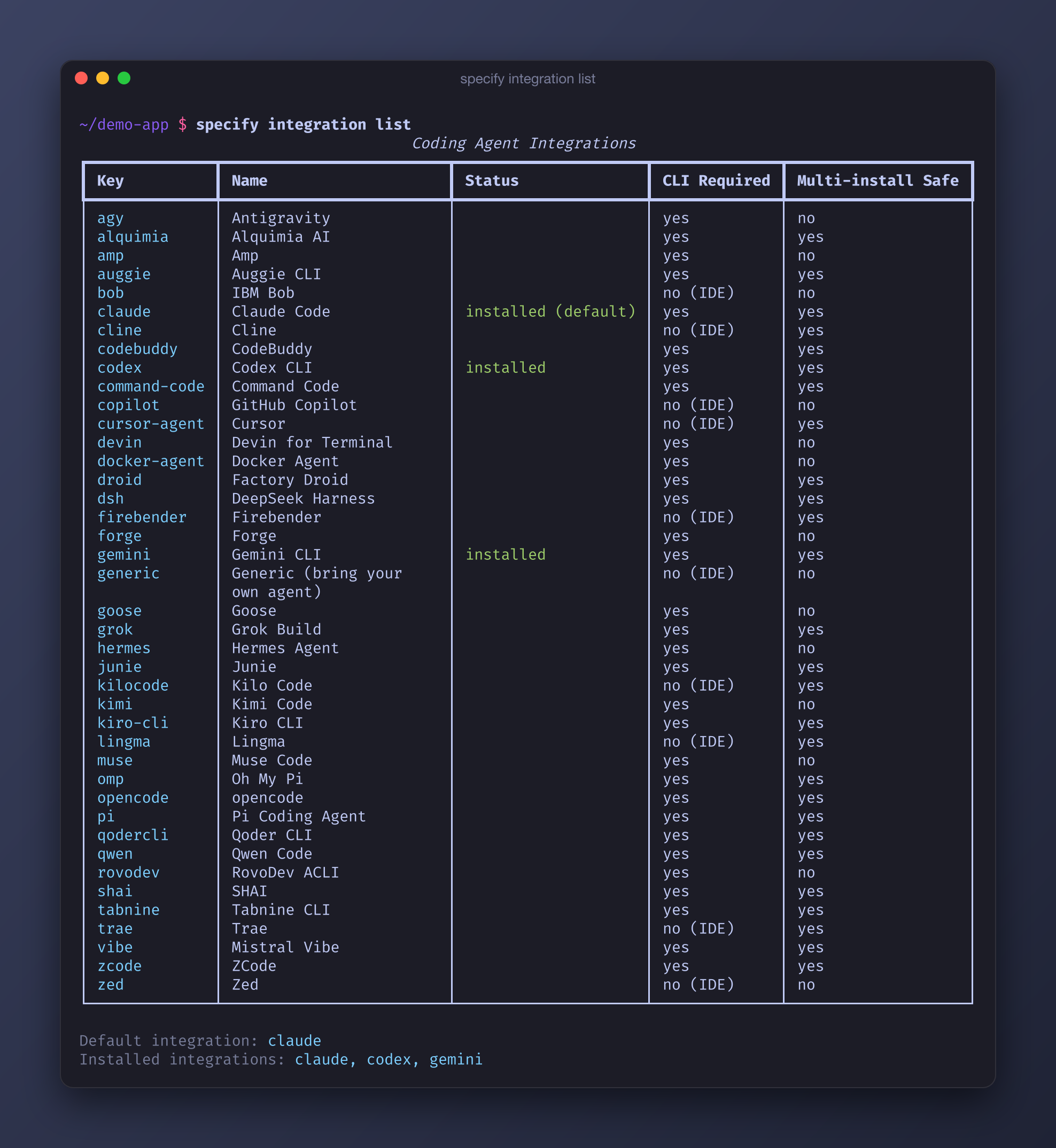Click the '~/demo-app' prompt path

[124, 124]
